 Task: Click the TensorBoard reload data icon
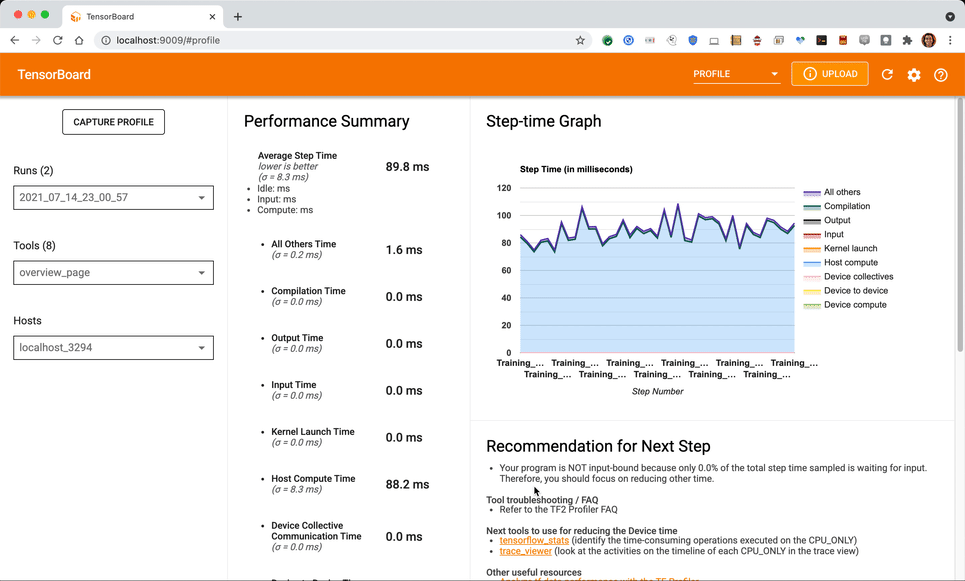click(x=887, y=75)
